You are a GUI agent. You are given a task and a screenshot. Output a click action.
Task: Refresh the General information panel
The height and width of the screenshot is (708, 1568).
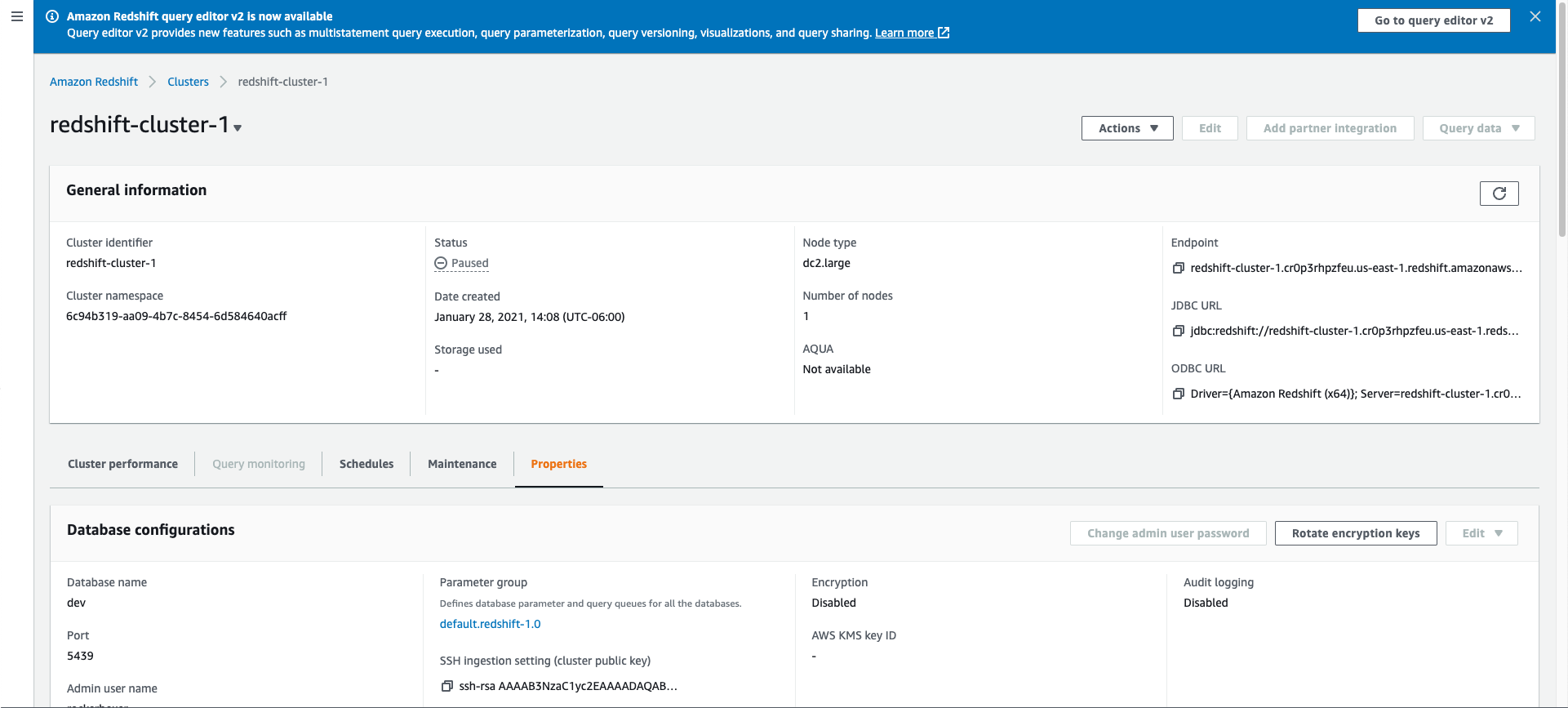click(x=1499, y=194)
